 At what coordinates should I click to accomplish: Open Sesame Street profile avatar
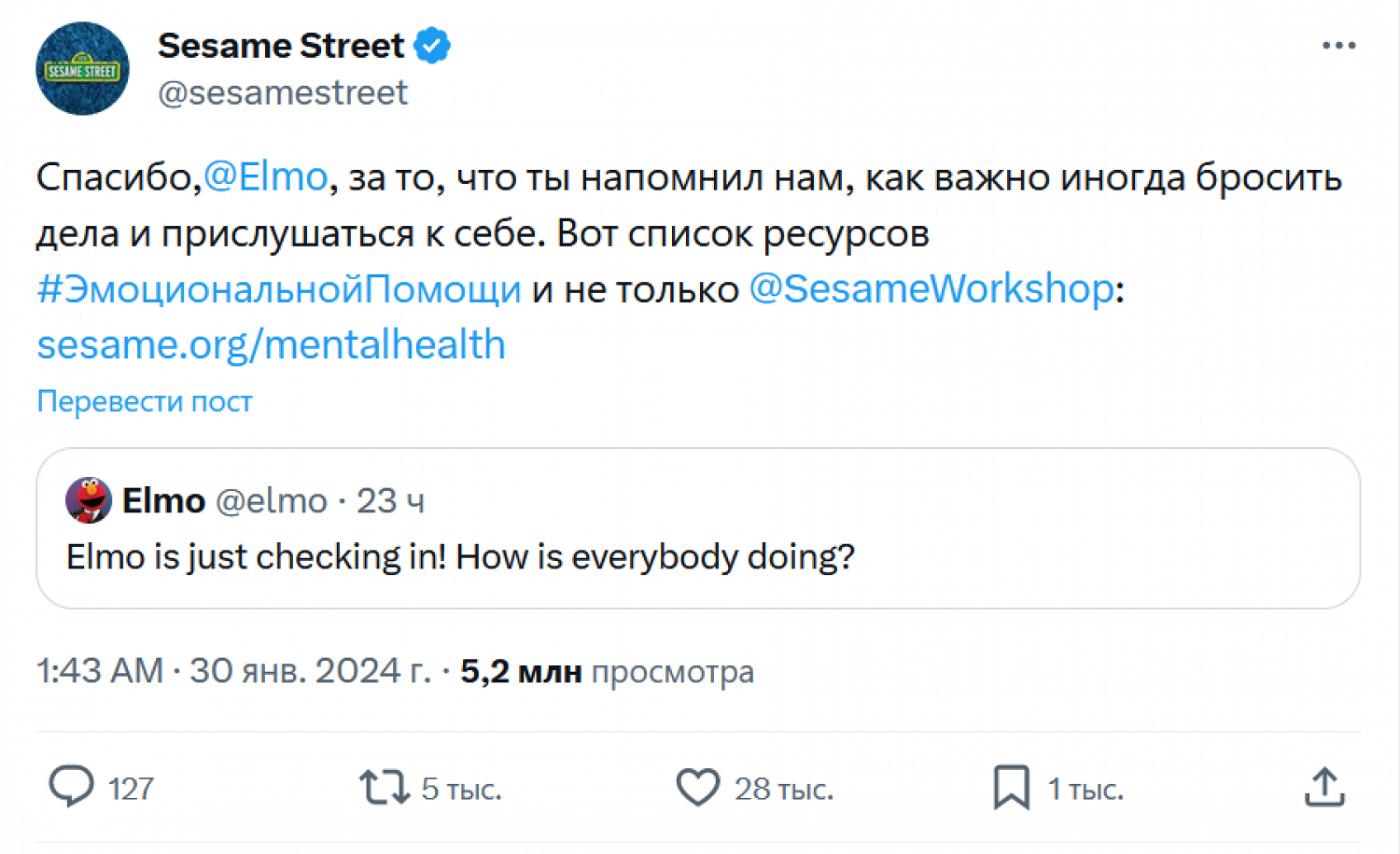pos(82,69)
